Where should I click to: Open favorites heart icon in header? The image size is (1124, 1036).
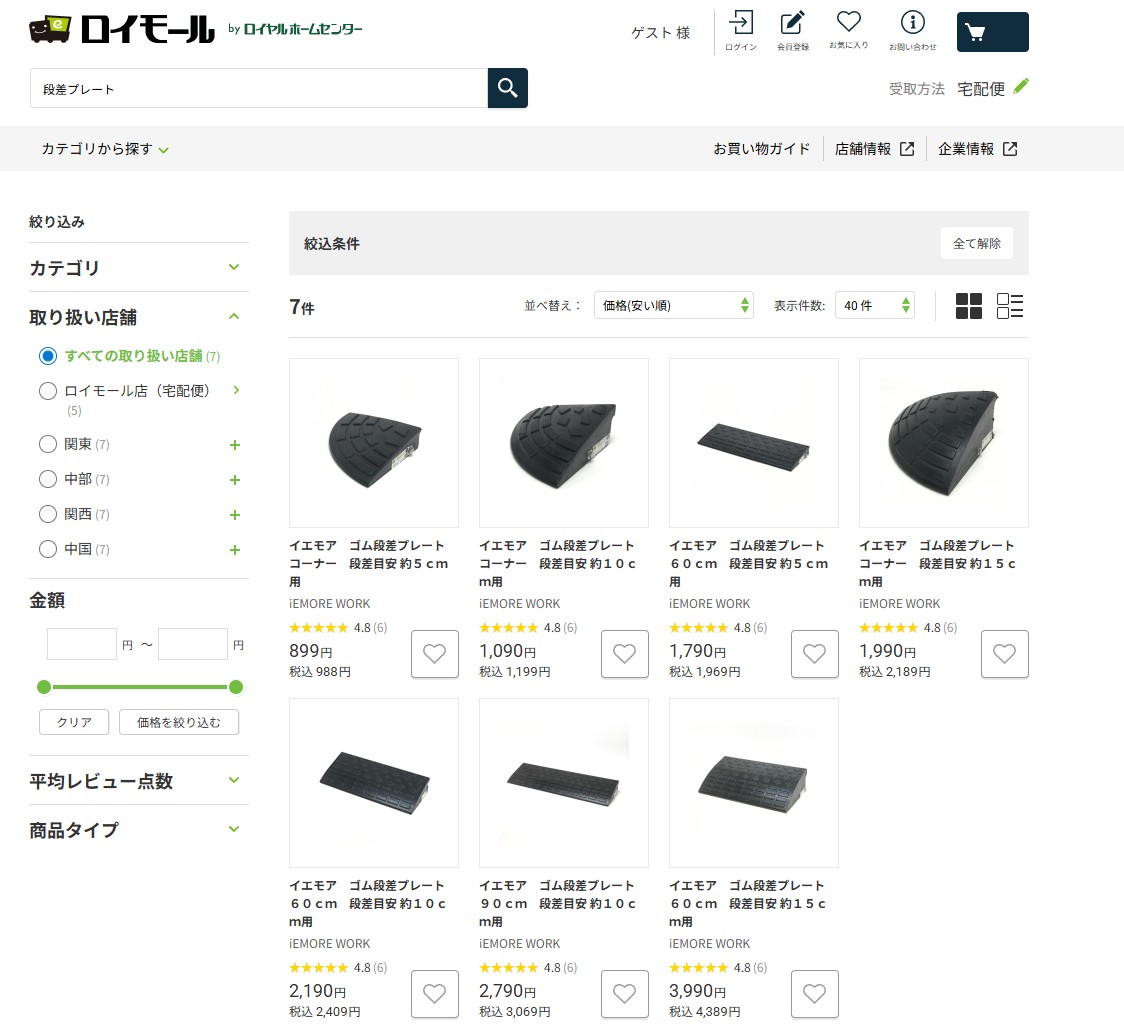click(848, 30)
